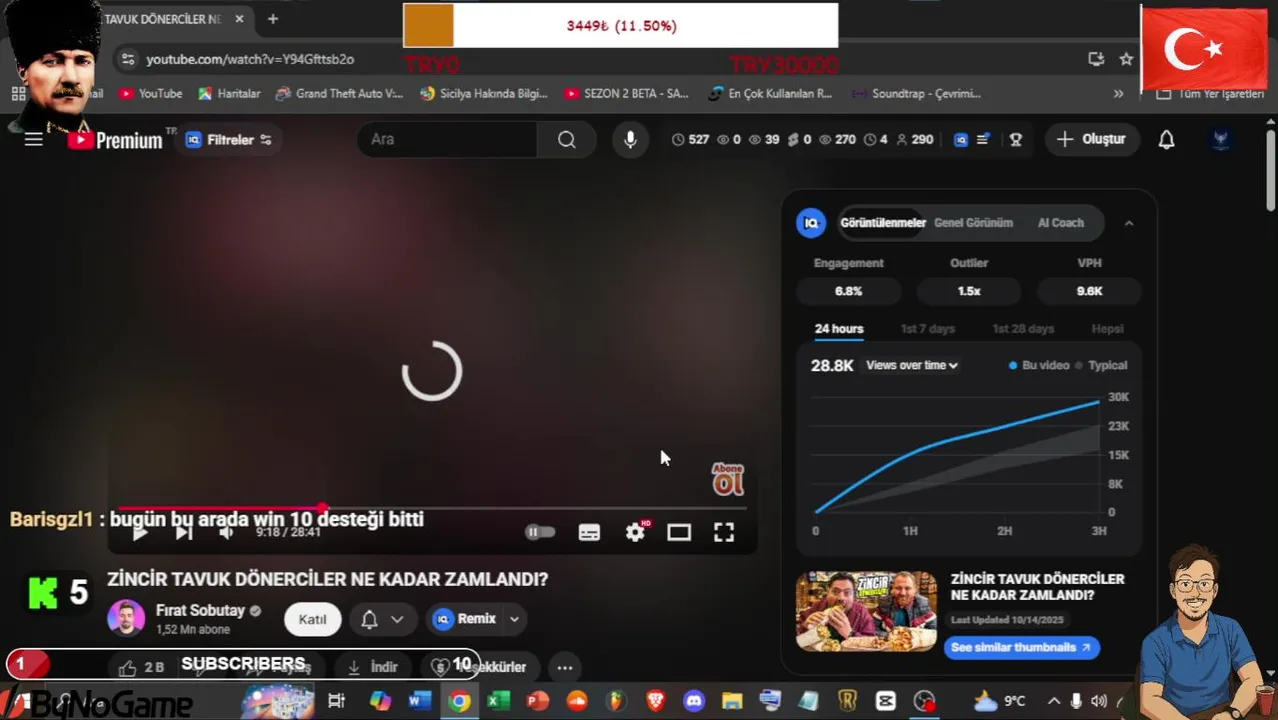Toggle the Typical chart legend

point(1101,366)
